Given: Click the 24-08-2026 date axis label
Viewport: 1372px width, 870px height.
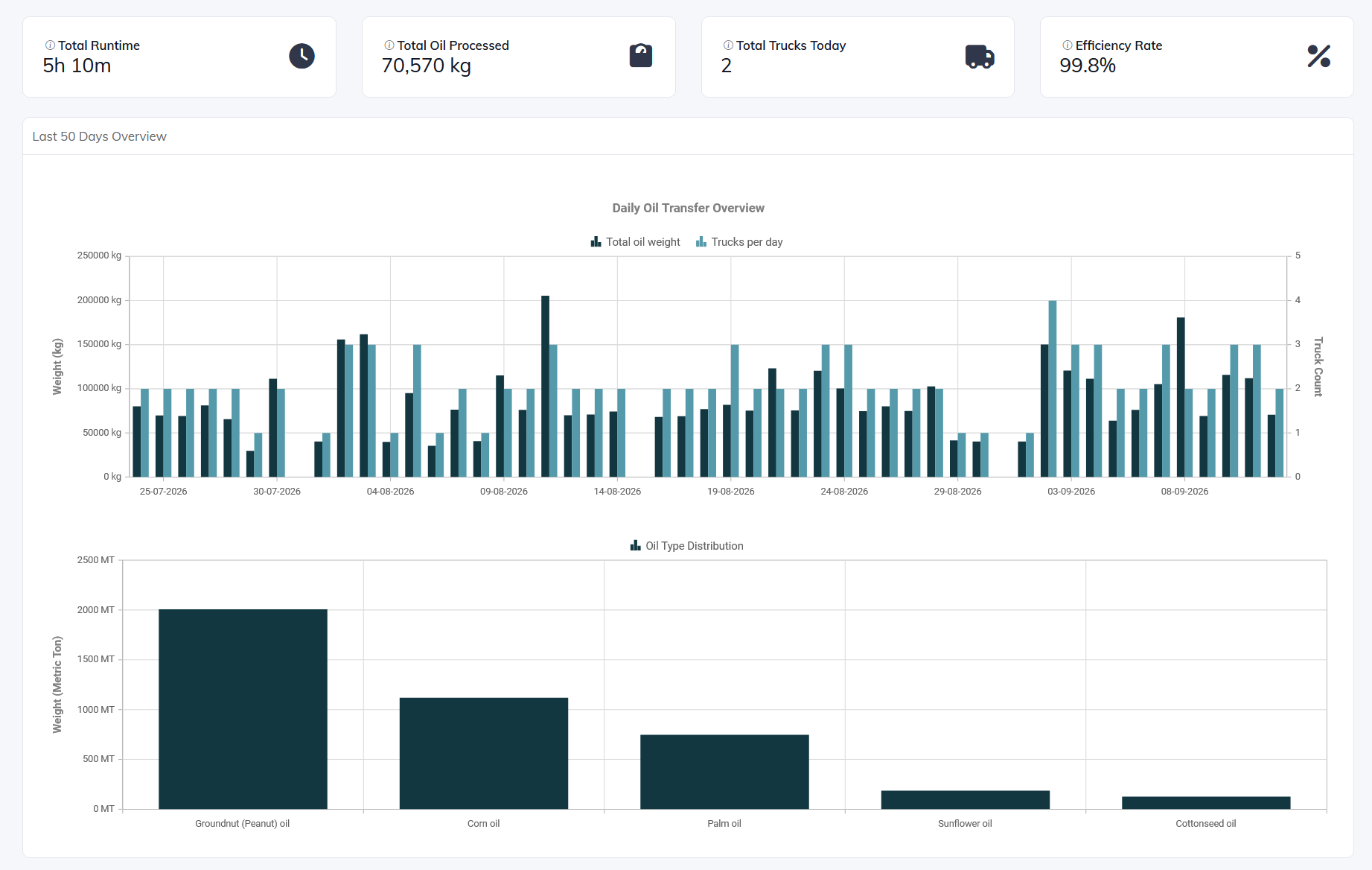Looking at the screenshot, I should (x=844, y=492).
